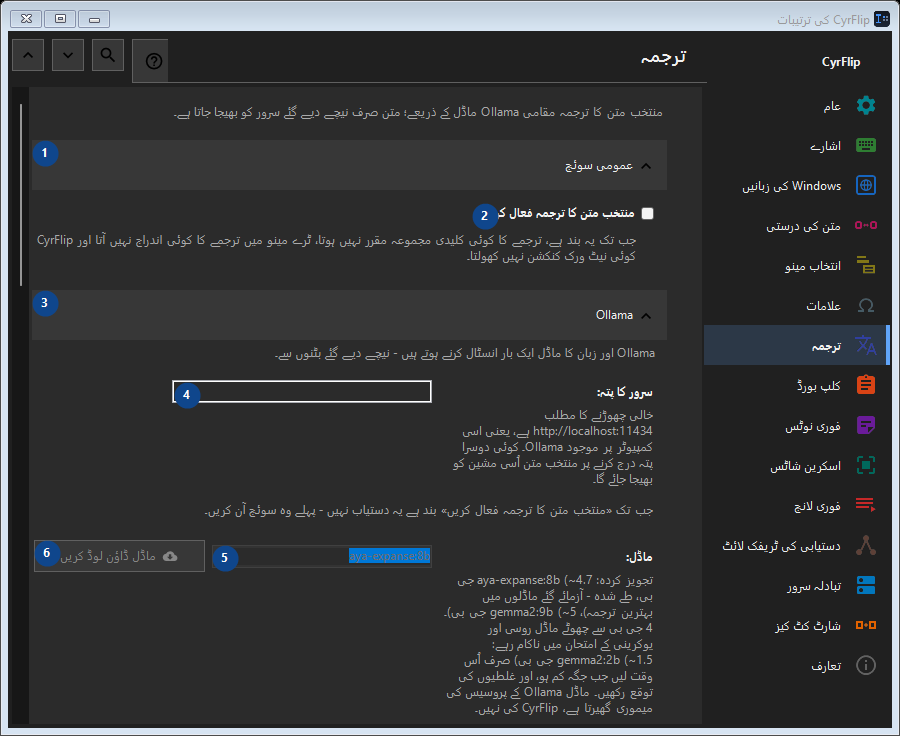This screenshot has width=900, height=736.
Task: Open Quick launch (فوری لانچ) icon
Action: 866,505
